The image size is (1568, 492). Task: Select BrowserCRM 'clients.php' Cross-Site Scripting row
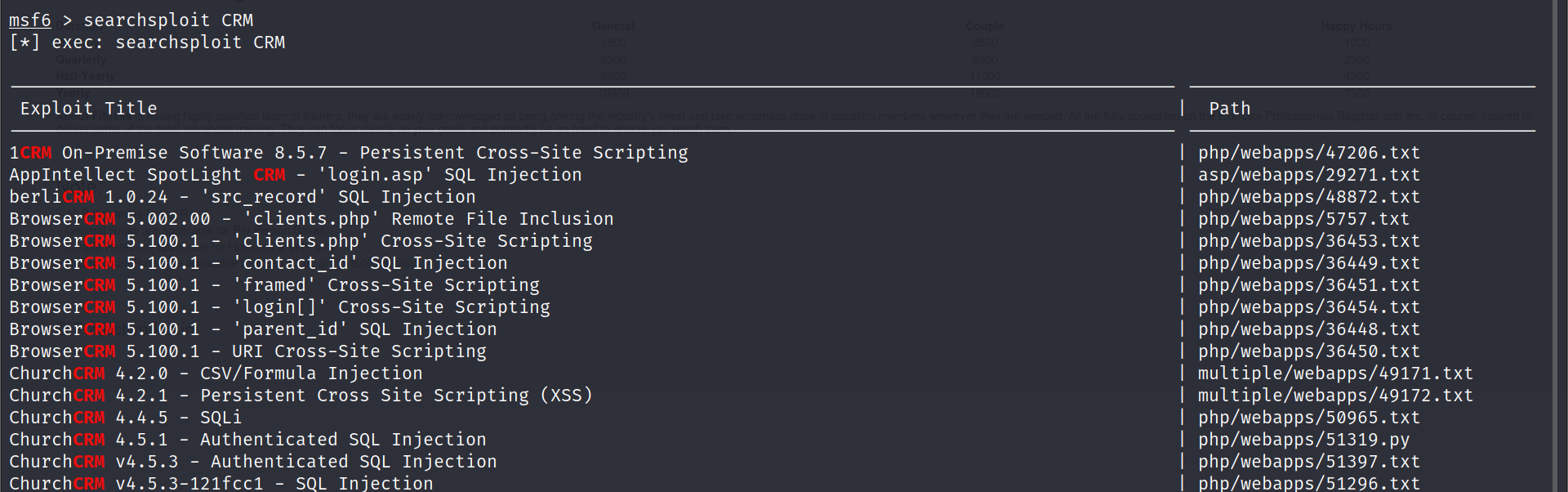click(x=301, y=241)
